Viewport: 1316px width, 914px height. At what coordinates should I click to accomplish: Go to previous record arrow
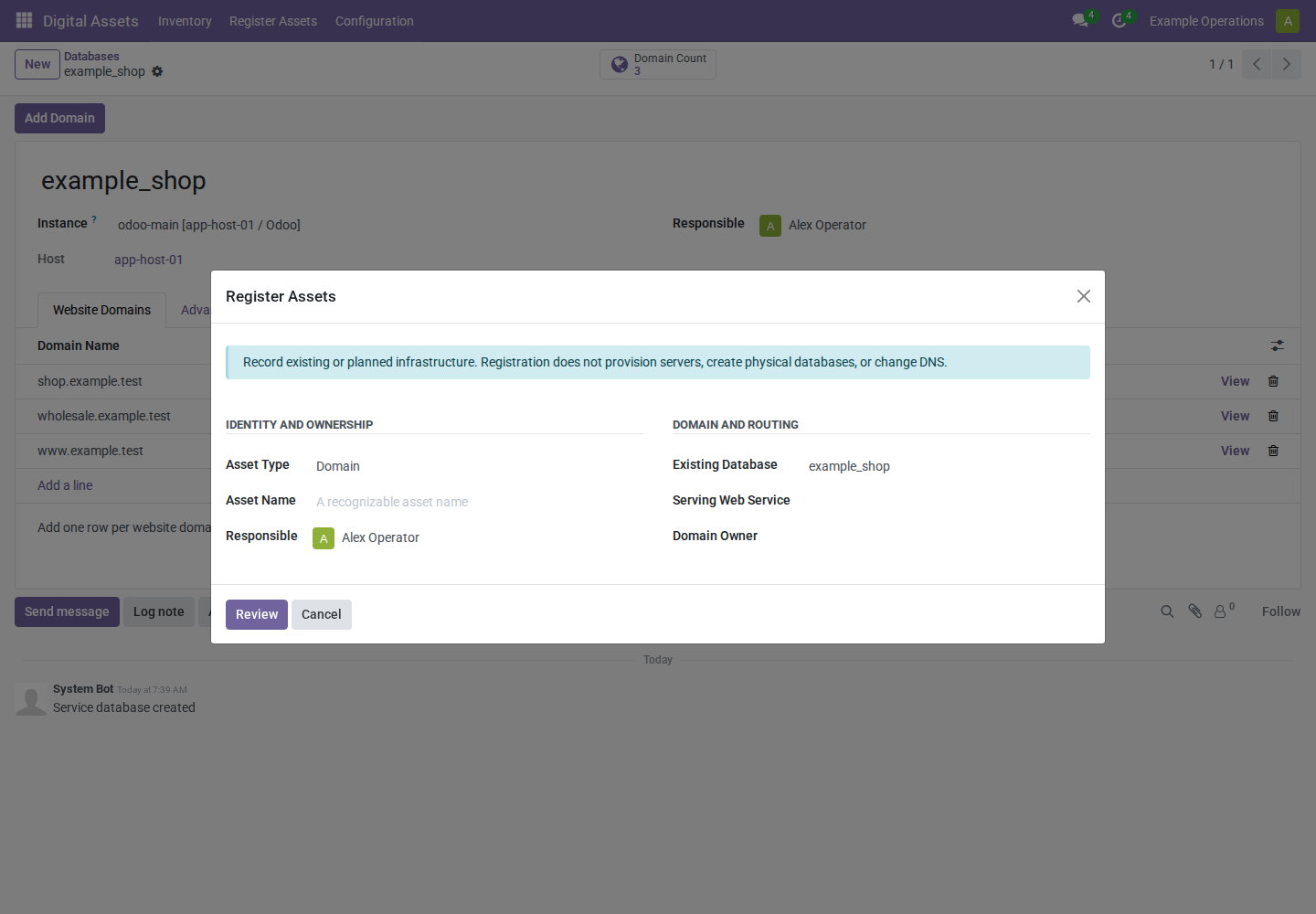click(x=1257, y=64)
